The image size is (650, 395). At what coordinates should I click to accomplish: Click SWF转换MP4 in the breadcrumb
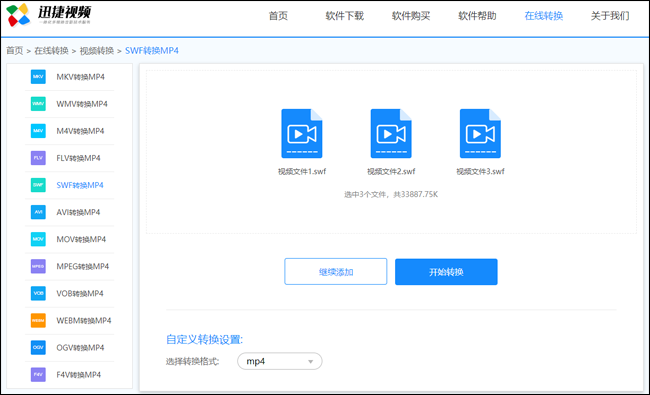coord(152,51)
